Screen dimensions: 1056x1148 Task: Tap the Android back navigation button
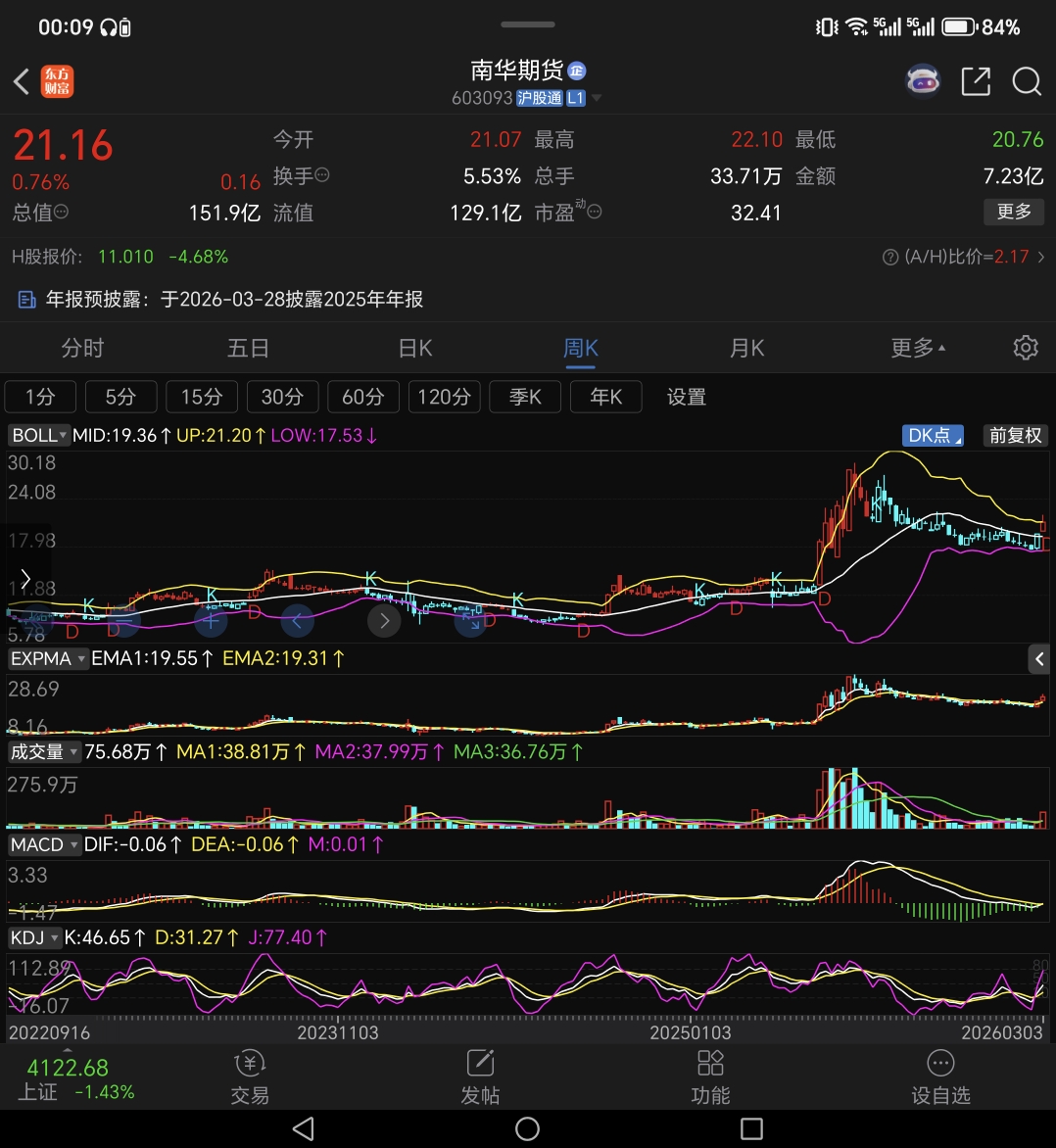click(x=303, y=1128)
